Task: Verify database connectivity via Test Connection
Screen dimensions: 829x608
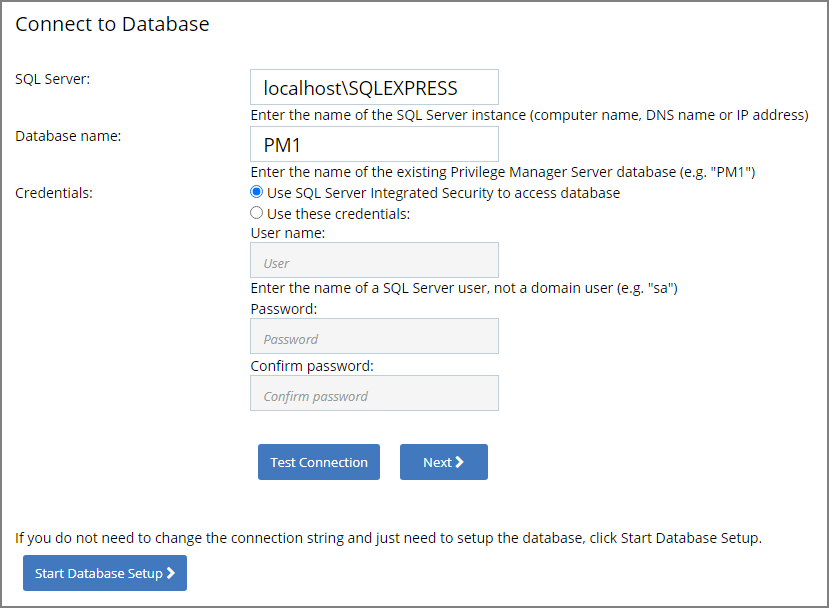Action: pyautogui.click(x=318, y=462)
